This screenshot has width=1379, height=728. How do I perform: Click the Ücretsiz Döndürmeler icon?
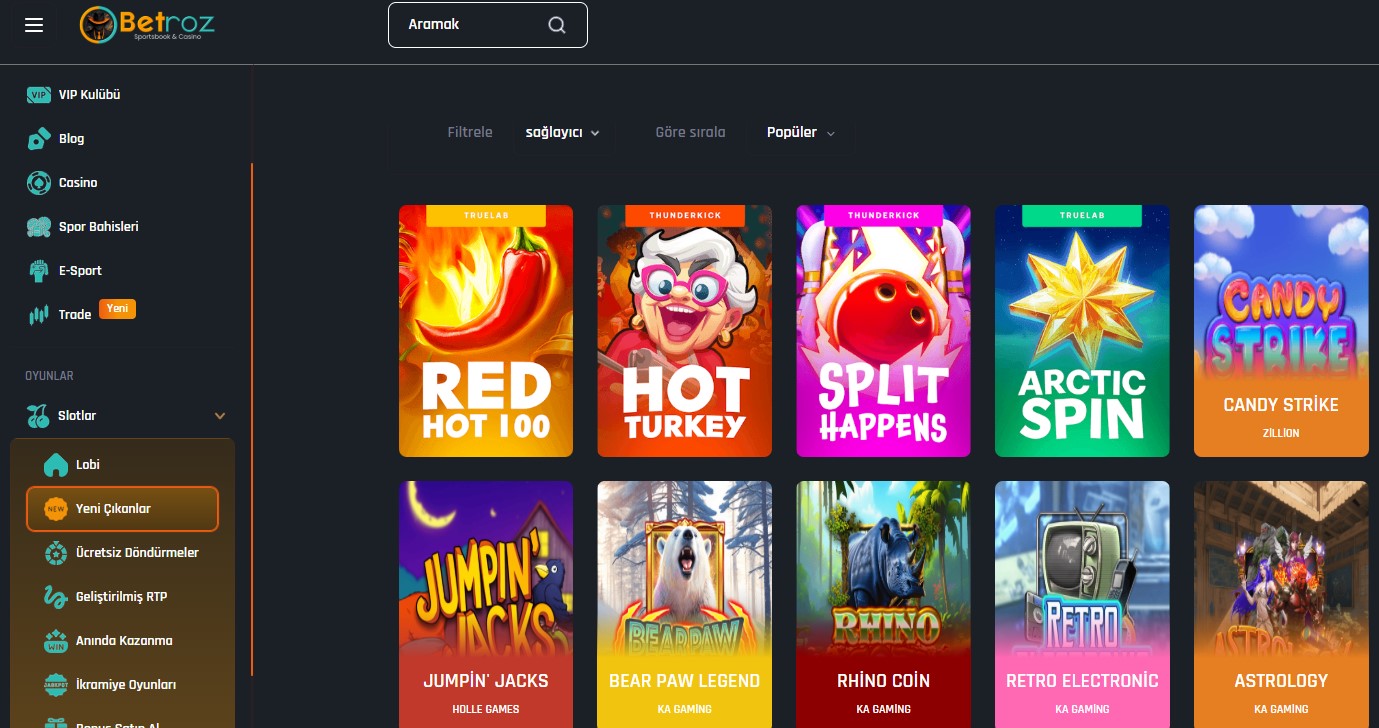pos(56,553)
